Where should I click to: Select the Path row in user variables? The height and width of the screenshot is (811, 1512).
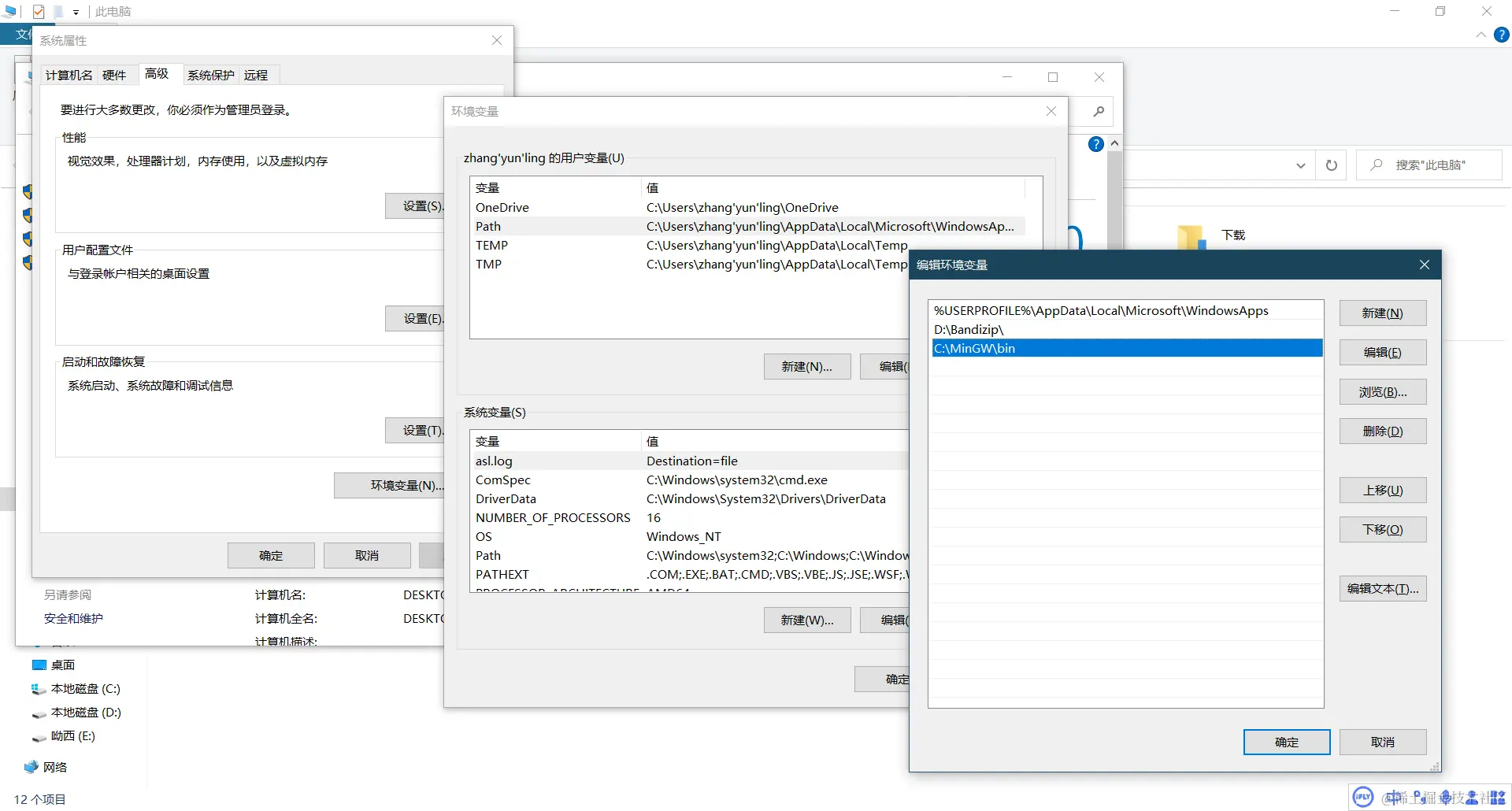pyautogui.click(x=748, y=226)
